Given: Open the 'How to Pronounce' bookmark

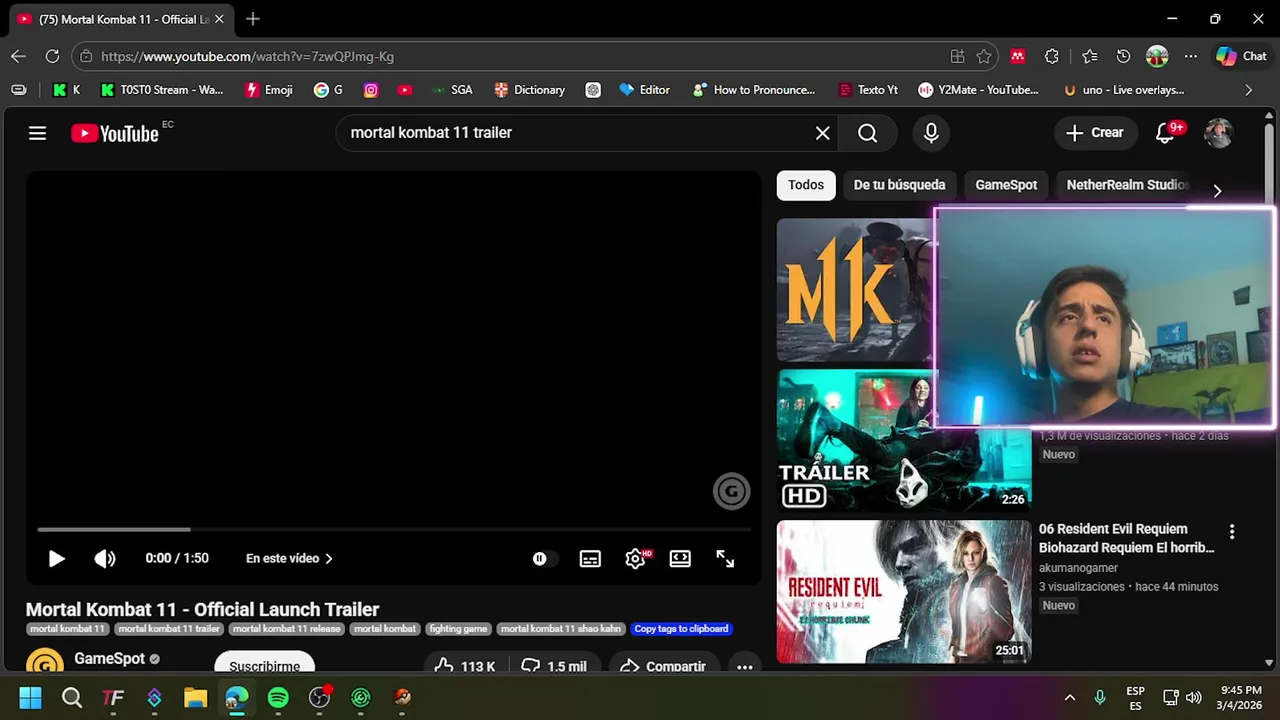Looking at the screenshot, I should click(753, 90).
